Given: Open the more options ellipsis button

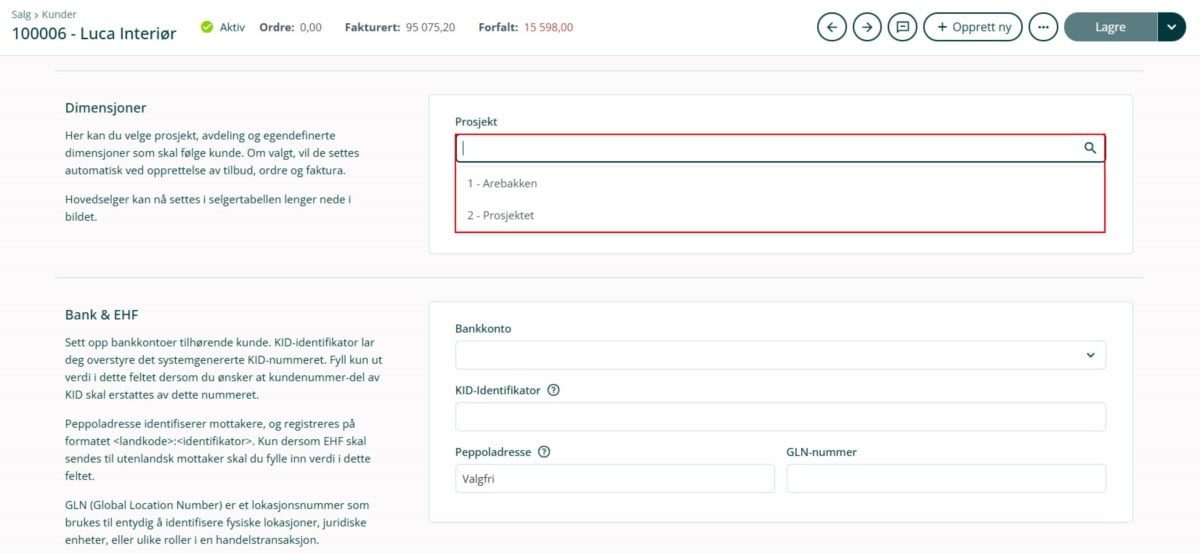Looking at the screenshot, I should coord(1043,27).
